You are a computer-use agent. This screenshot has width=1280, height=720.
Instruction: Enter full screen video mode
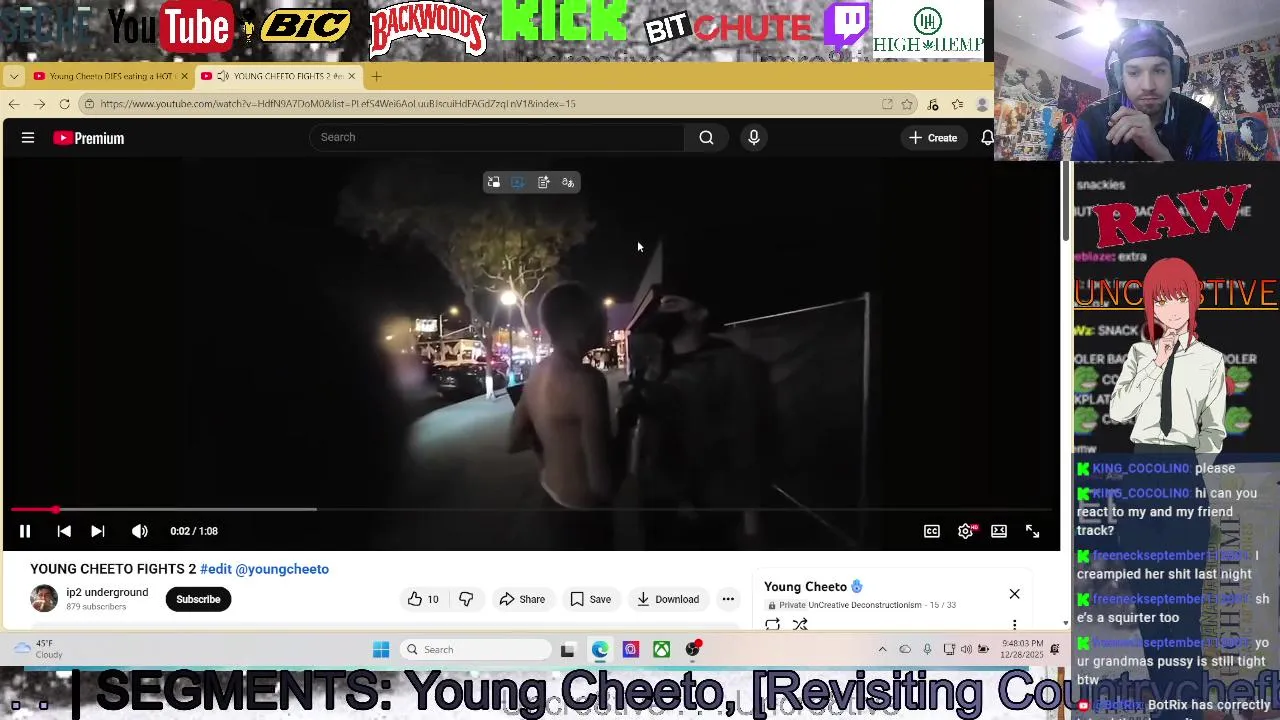[1033, 531]
